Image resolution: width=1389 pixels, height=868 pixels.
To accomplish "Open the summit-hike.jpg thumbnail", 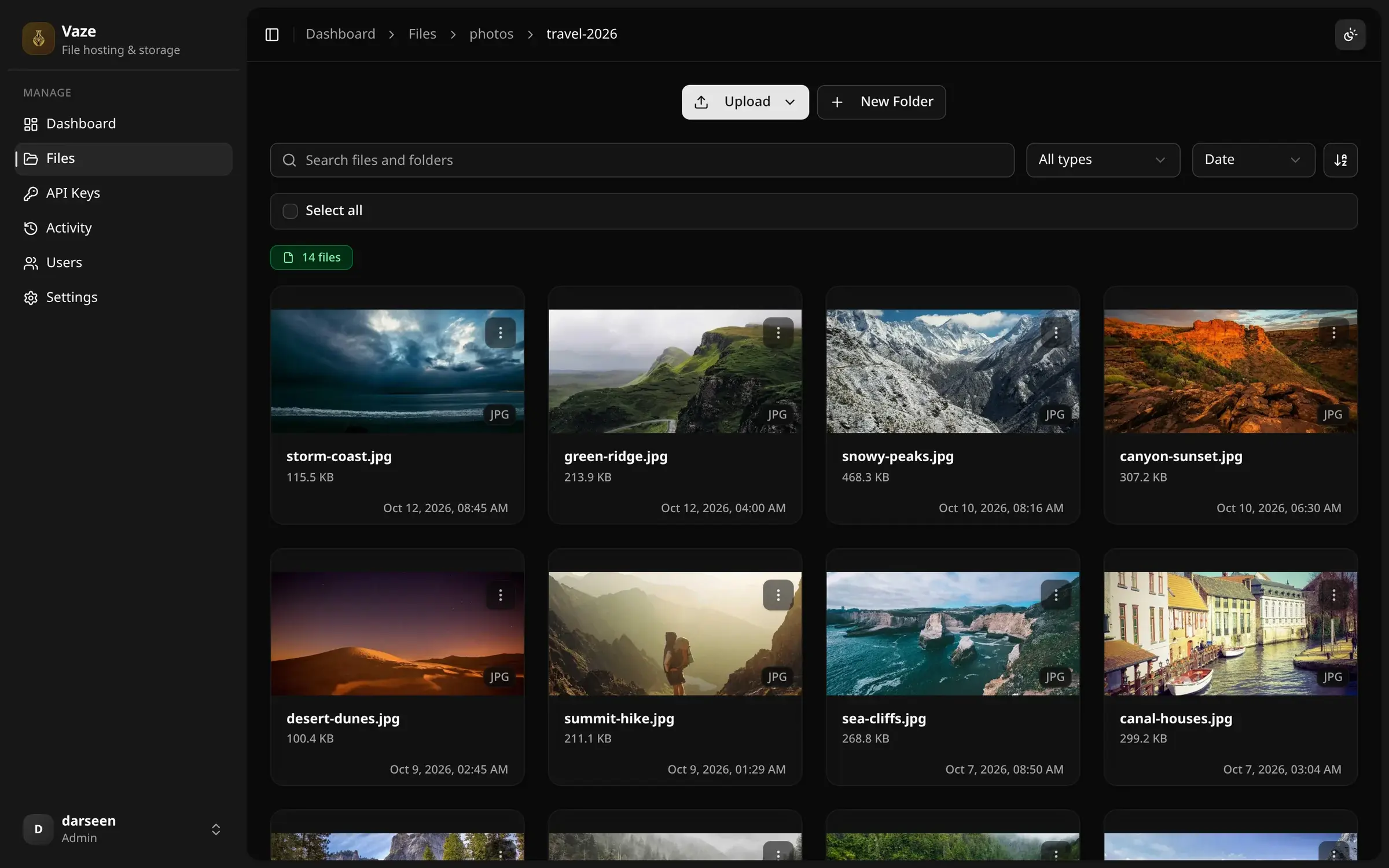I will 675,634.
